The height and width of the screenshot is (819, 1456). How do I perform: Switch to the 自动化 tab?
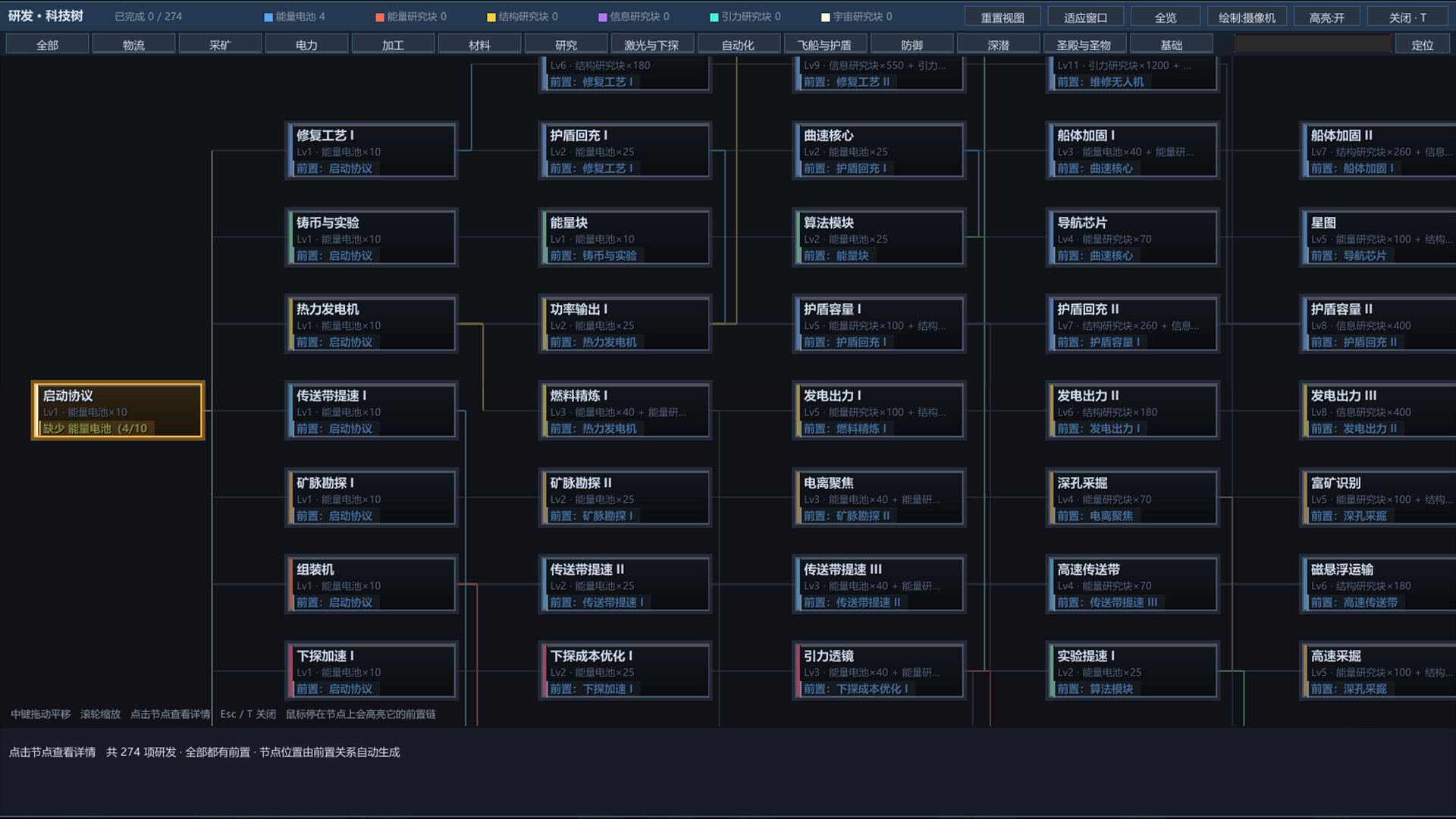pos(739,45)
